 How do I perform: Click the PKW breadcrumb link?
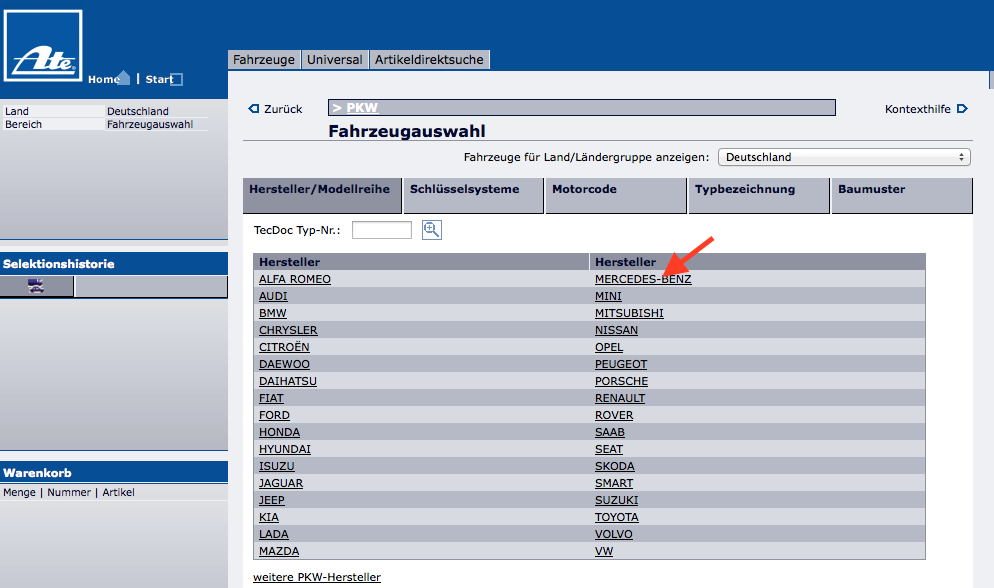tap(362, 108)
